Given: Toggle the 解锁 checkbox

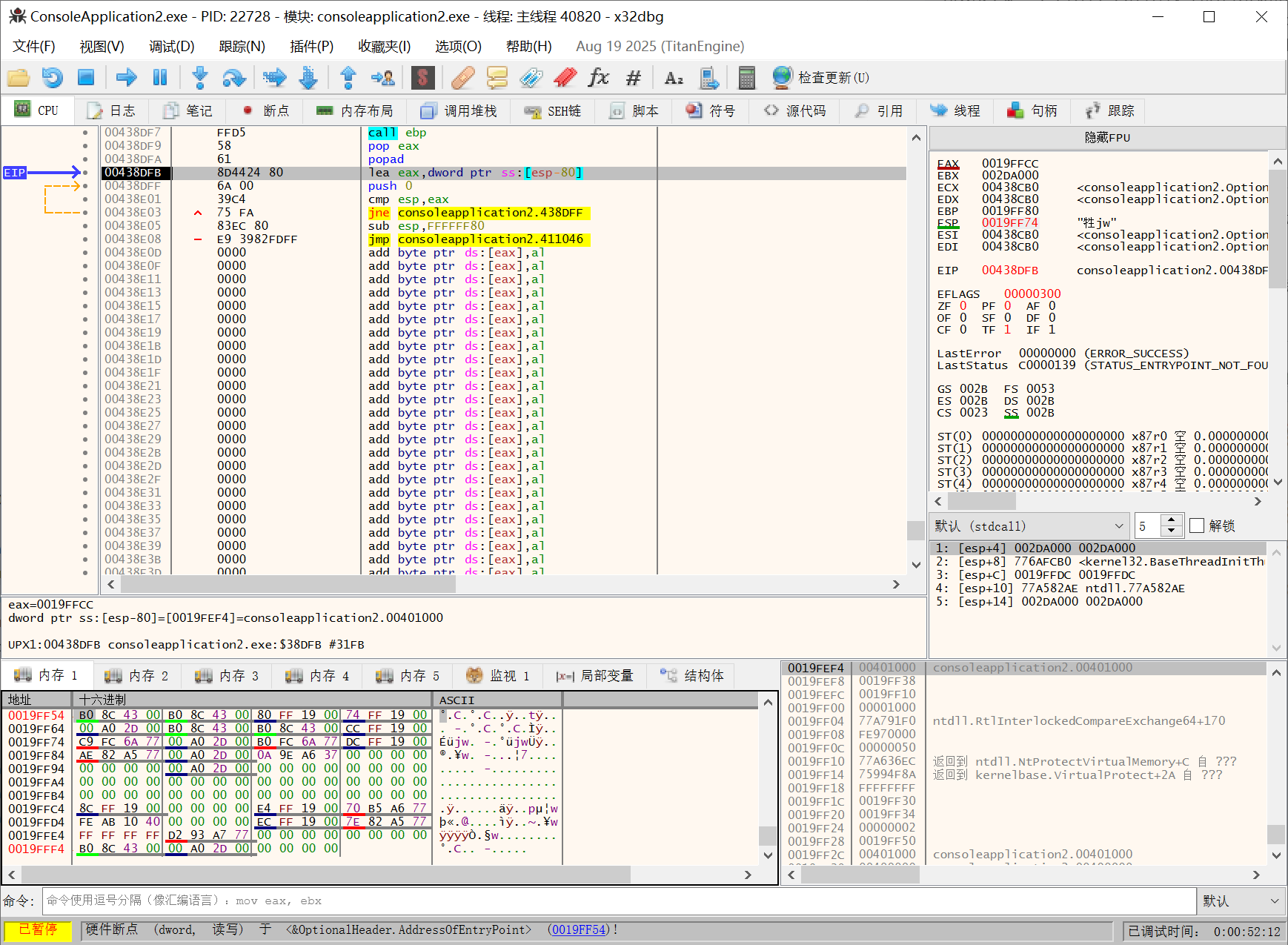Looking at the screenshot, I should click(1196, 525).
